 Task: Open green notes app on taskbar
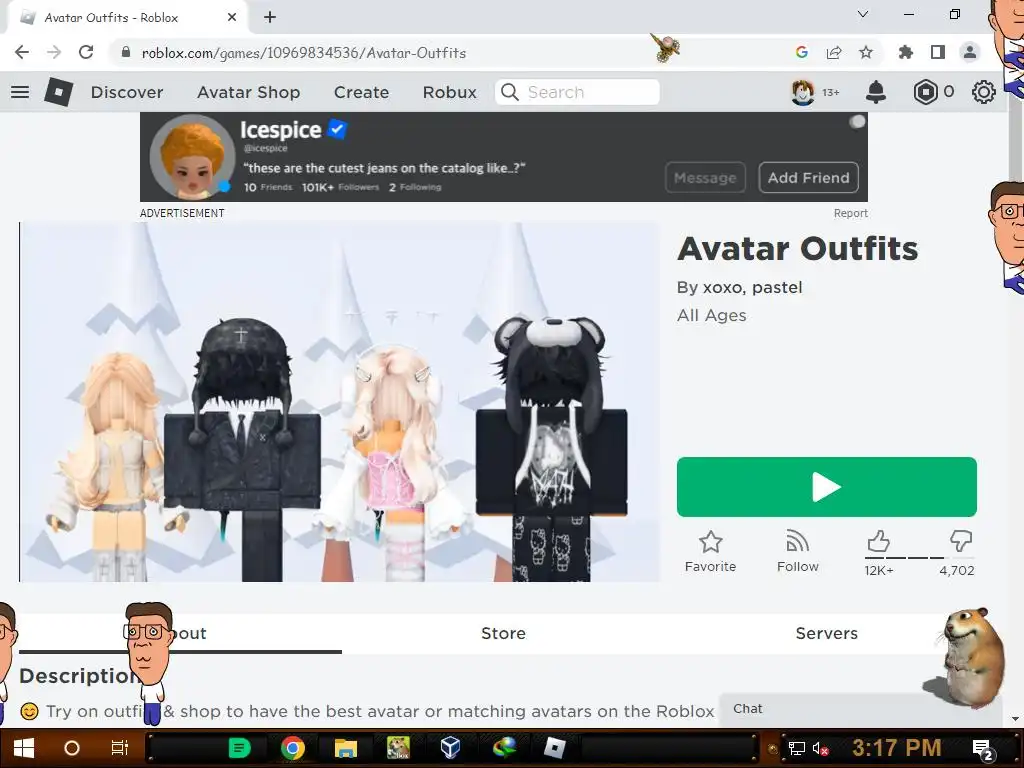(x=240, y=748)
